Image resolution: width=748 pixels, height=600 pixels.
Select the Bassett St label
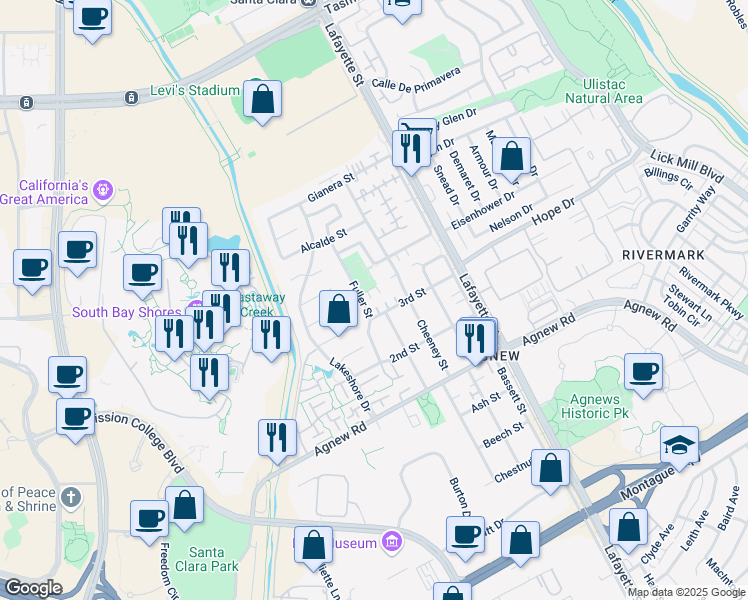click(x=511, y=391)
